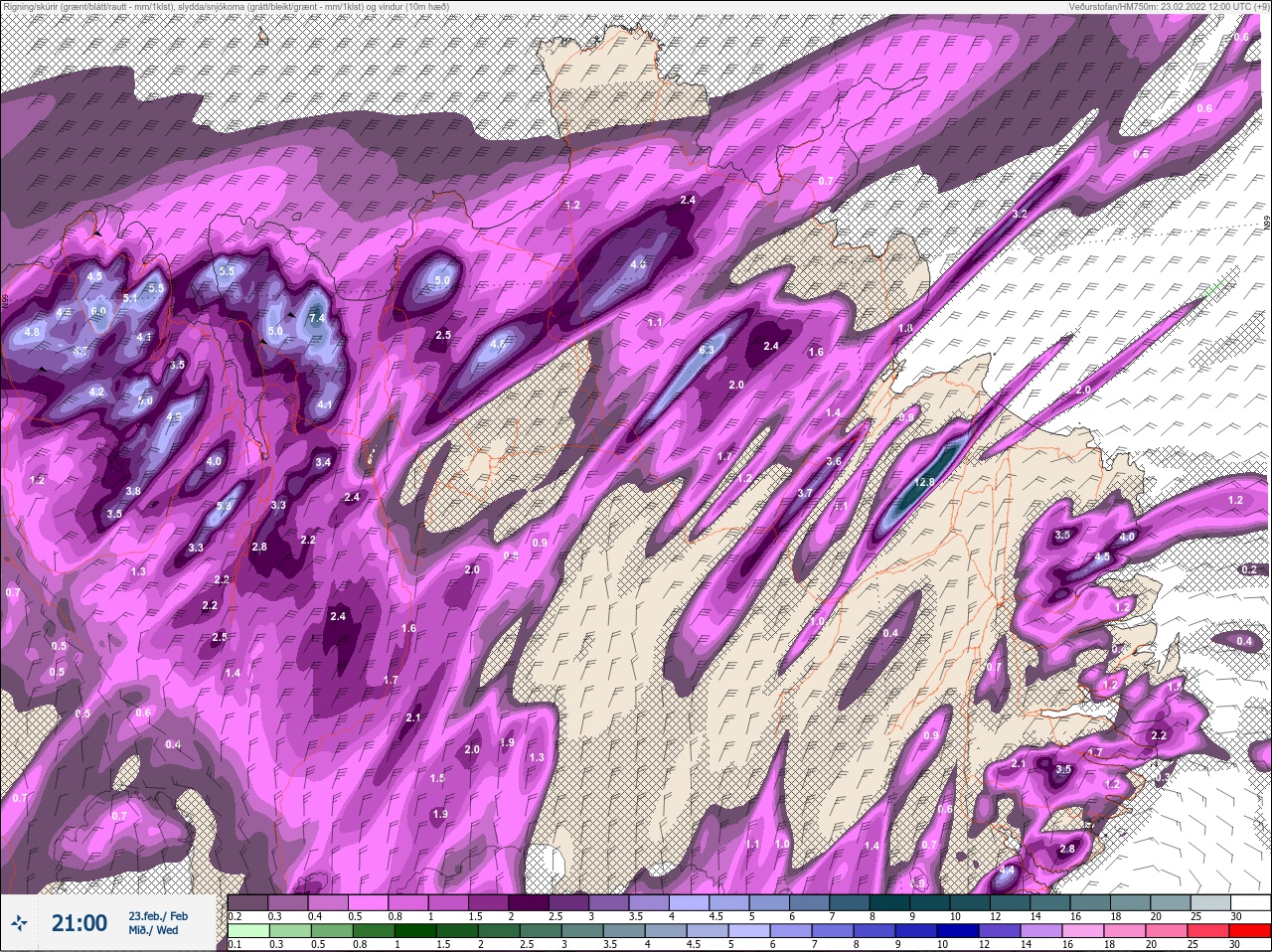The width and height of the screenshot is (1272, 952).
Task: Select the red swatch above 30 in the rainfall scale
Action: coord(1252,931)
